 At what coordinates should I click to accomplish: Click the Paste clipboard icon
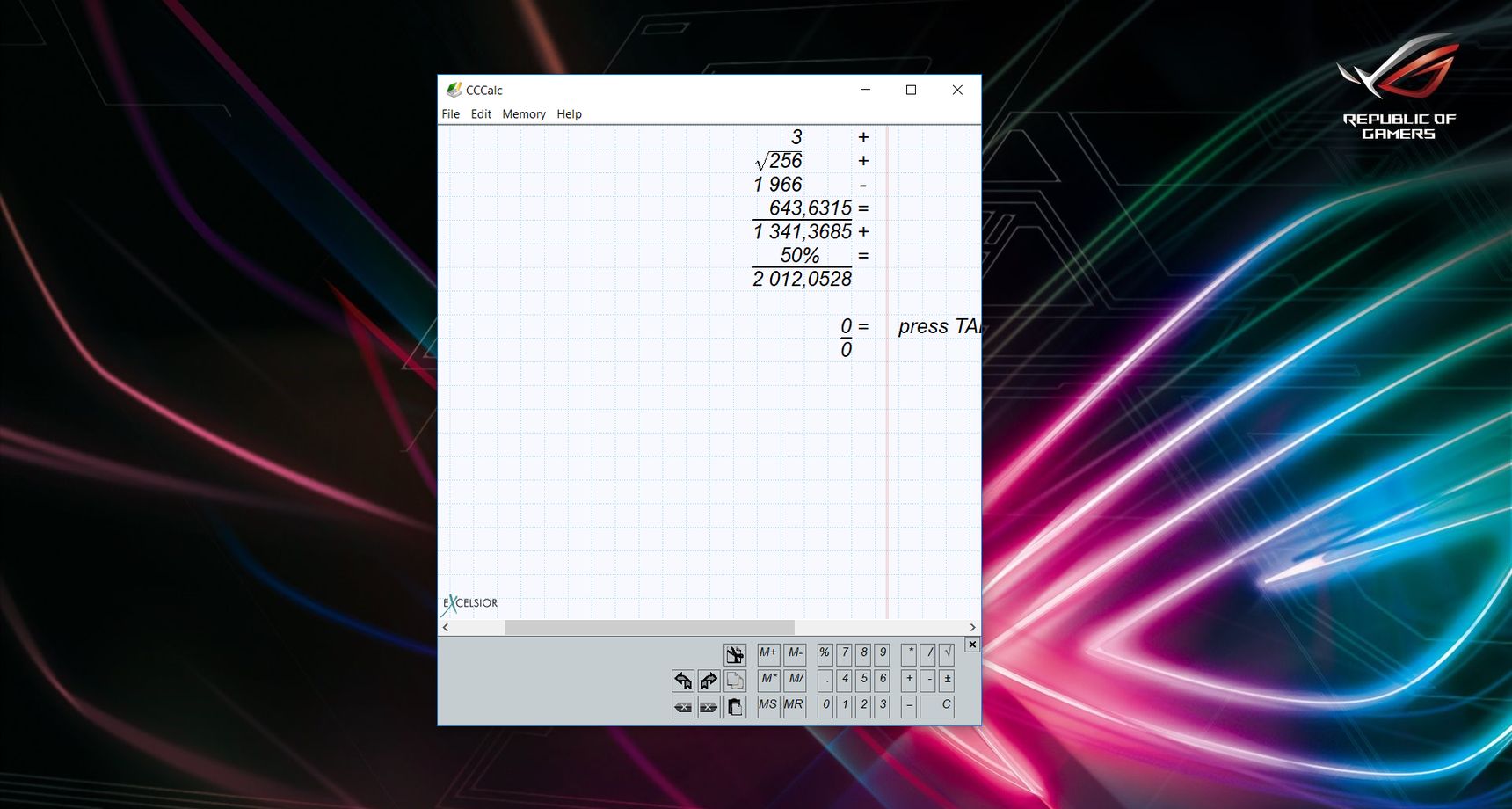point(735,707)
